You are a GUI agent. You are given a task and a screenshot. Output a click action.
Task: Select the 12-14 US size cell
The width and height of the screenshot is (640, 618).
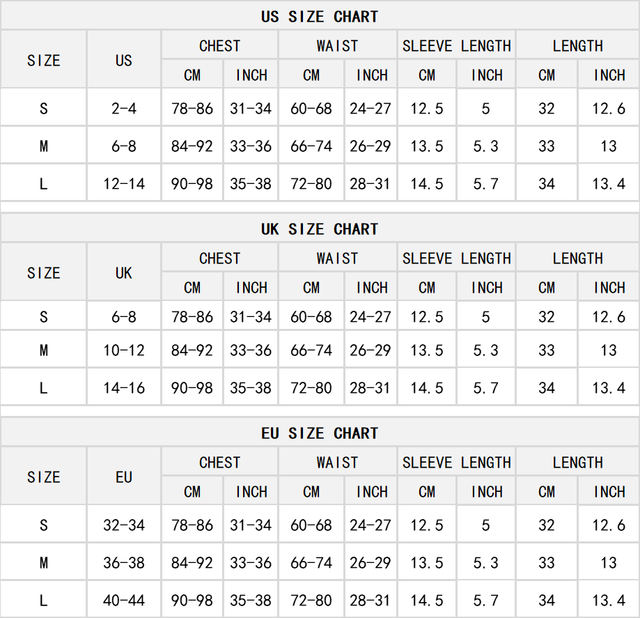[124, 184]
